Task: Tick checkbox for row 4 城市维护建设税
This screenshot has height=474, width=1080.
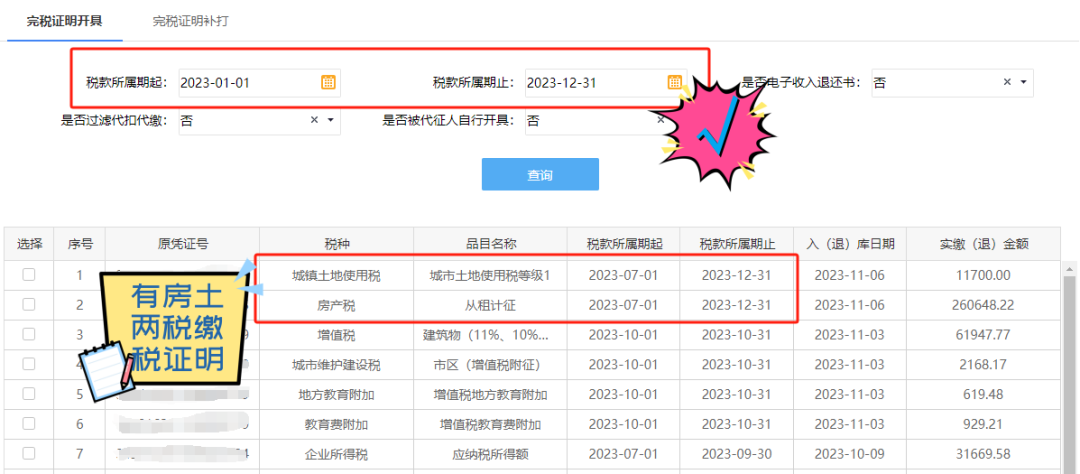Action: [x=28, y=364]
